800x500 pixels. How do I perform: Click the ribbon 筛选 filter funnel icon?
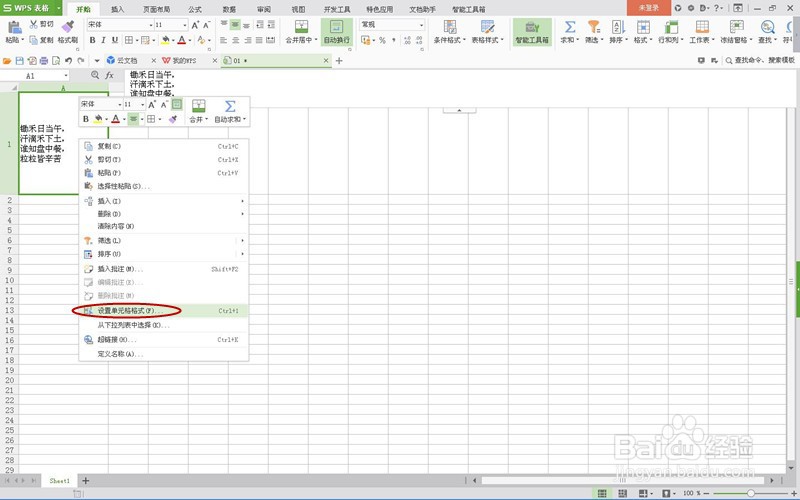pos(593,27)
